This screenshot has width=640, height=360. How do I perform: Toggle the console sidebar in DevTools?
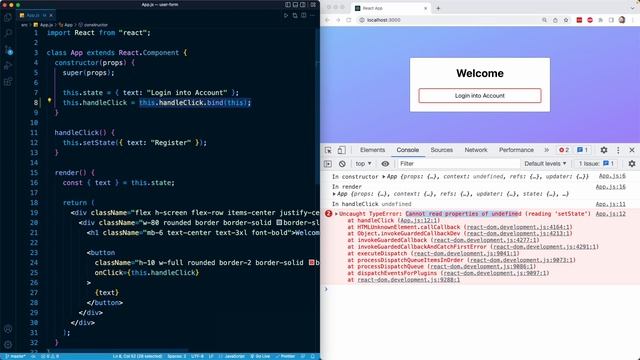click(x=328, y=164)
